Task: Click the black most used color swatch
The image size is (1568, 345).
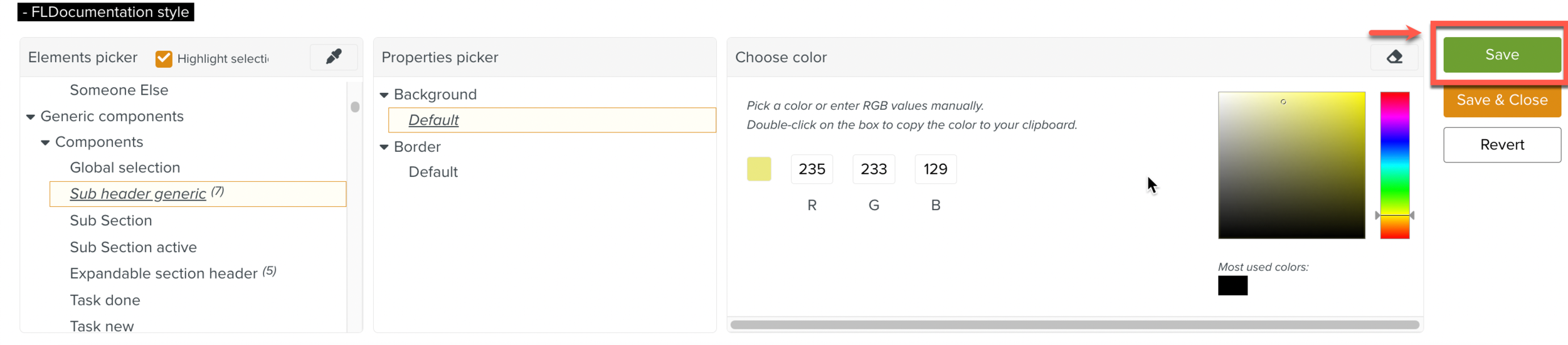Action: click(x=1232, y=286)
